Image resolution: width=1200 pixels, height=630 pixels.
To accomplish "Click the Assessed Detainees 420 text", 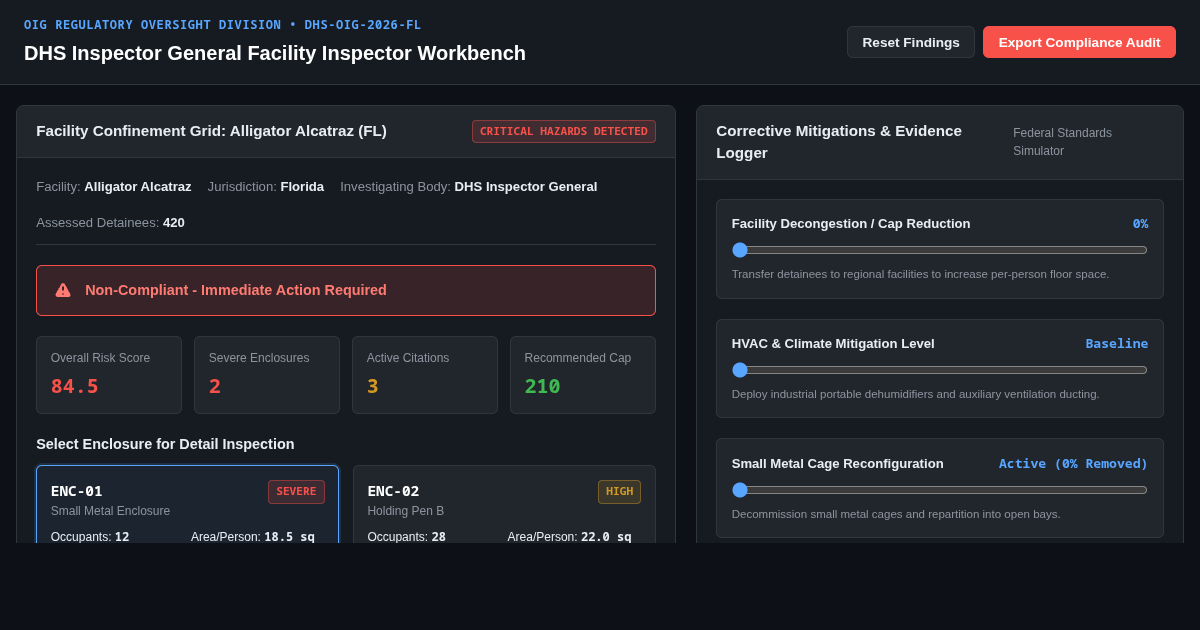I will [110, 223].
